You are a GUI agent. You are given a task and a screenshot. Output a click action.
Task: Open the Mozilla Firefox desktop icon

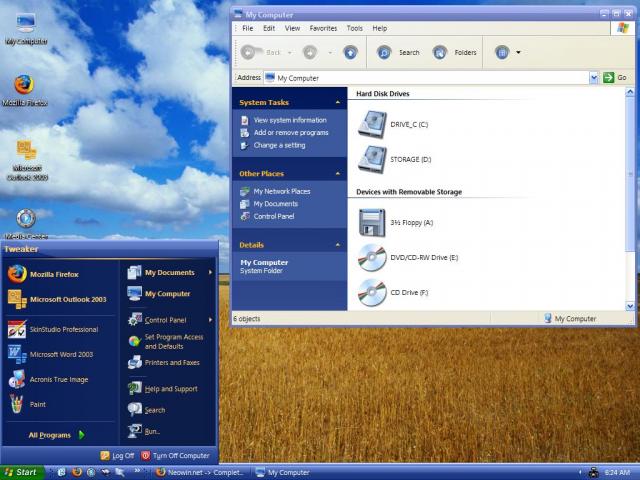point(24,91)
